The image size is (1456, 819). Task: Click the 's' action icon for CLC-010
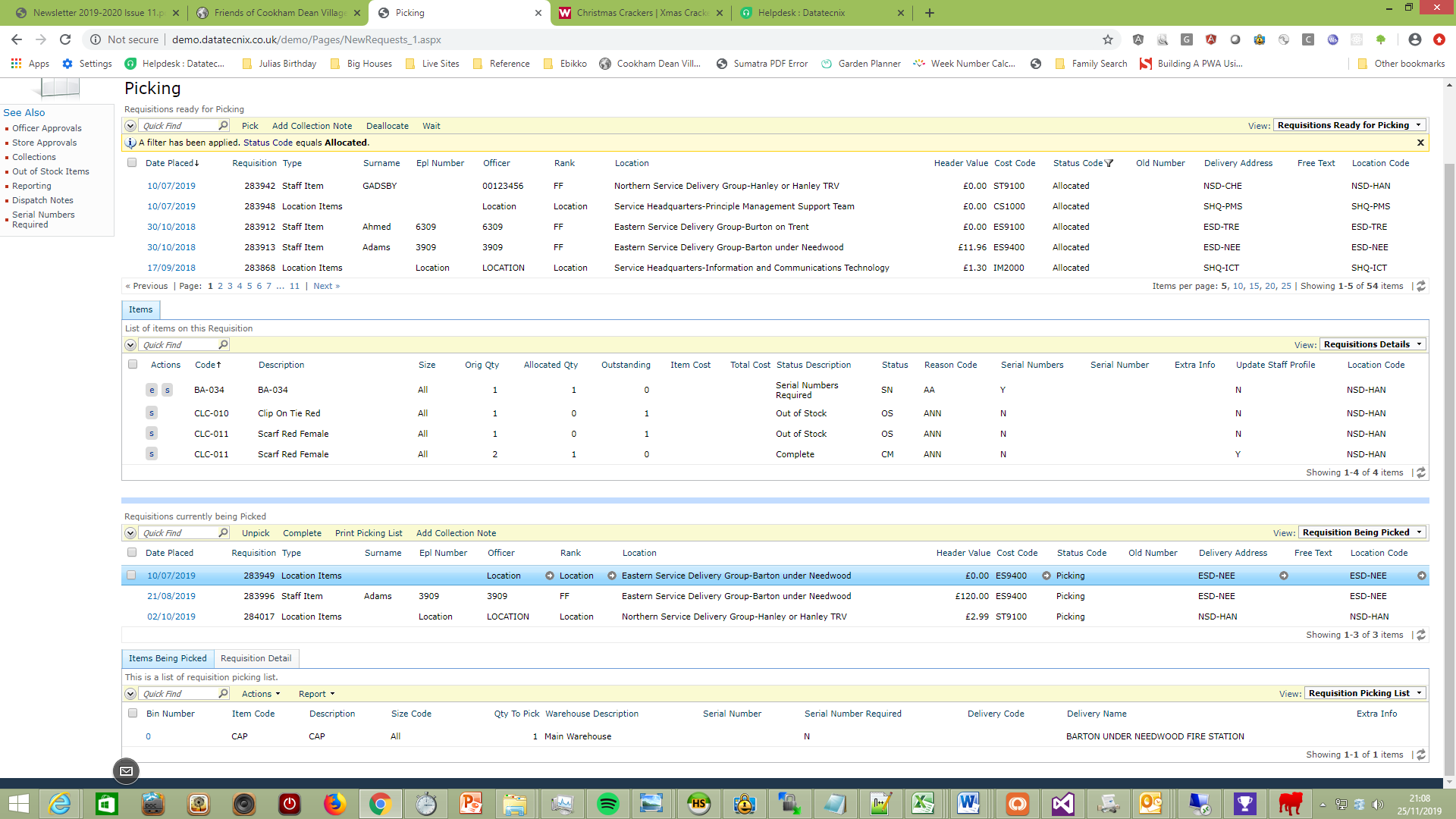coord(152,413)
